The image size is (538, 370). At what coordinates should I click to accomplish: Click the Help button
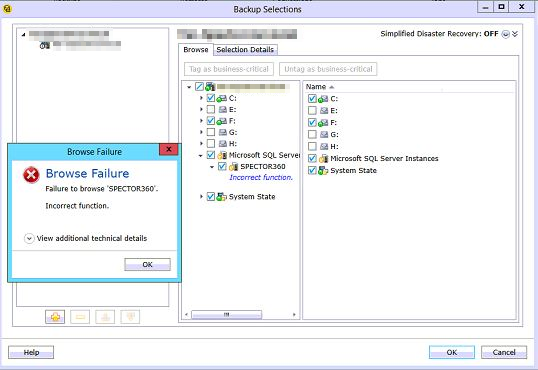[x=31, y=352]
